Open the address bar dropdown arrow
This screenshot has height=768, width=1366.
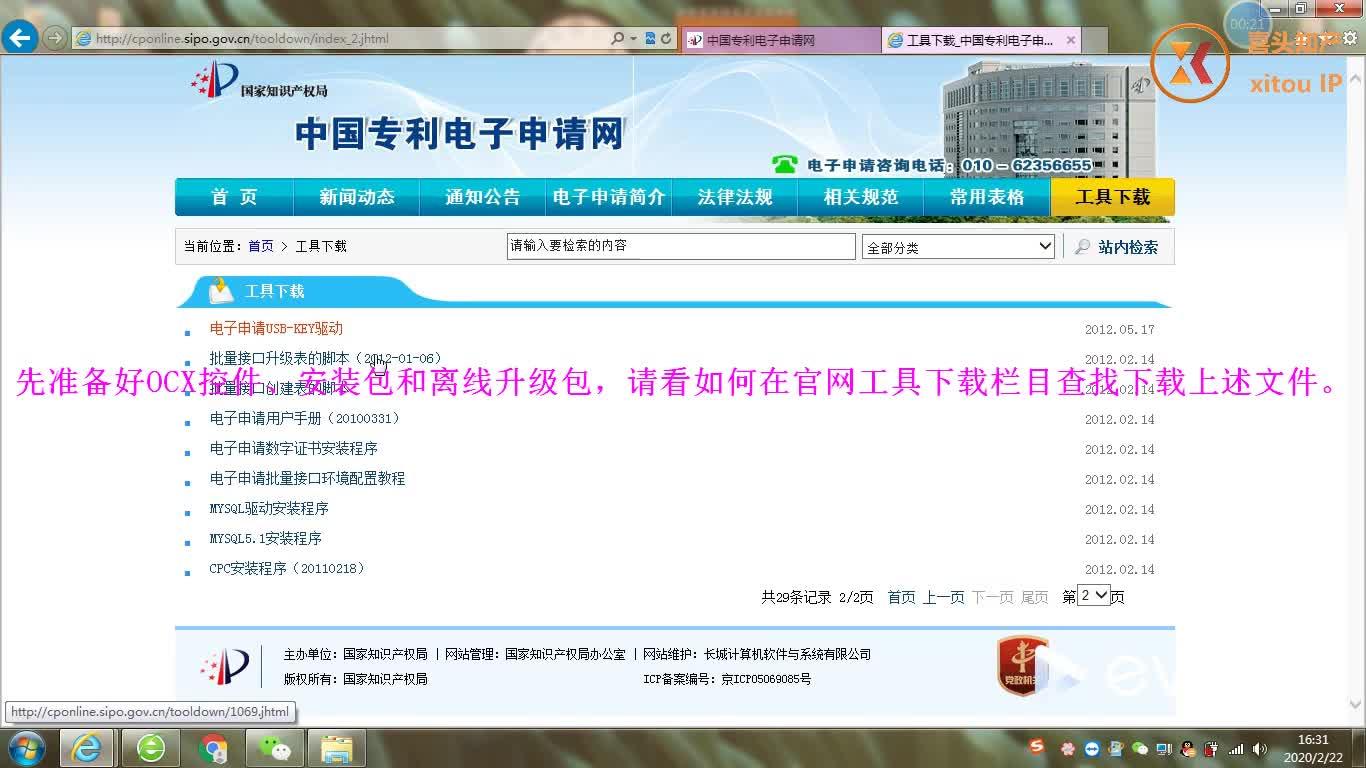pos(633,39)
